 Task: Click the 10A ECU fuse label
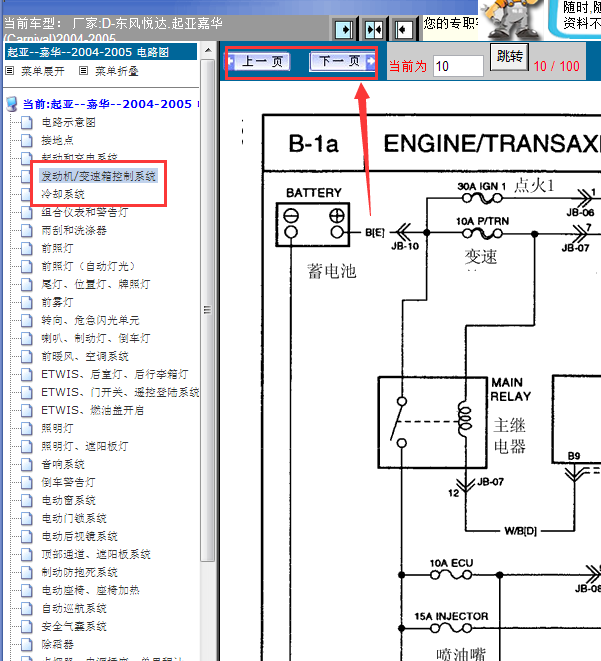click(451, 563)
